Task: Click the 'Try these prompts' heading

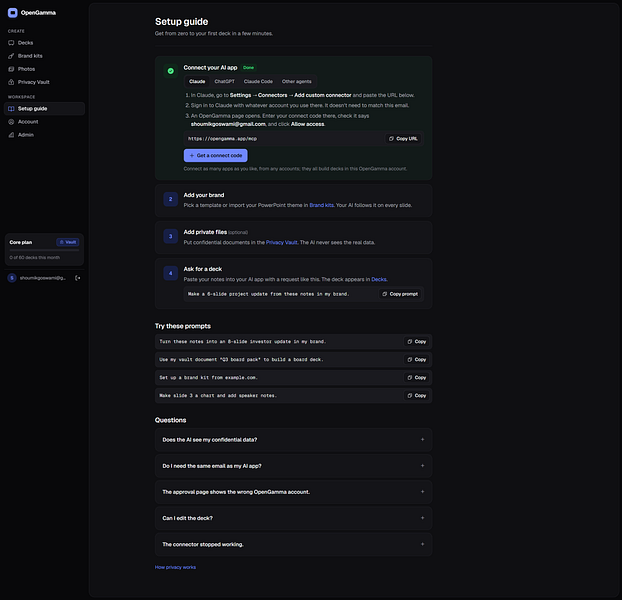Action: click(x=183, y=326)
